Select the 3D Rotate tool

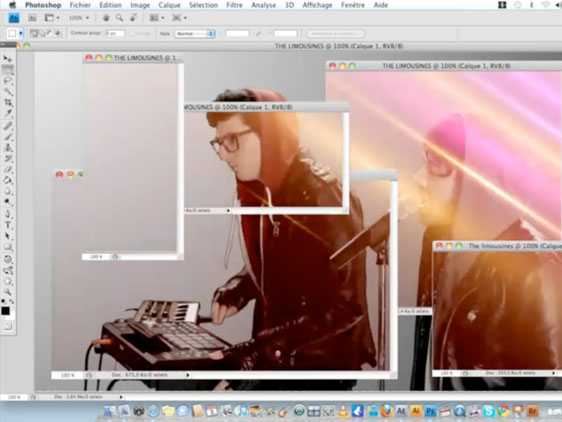point(7,259)
